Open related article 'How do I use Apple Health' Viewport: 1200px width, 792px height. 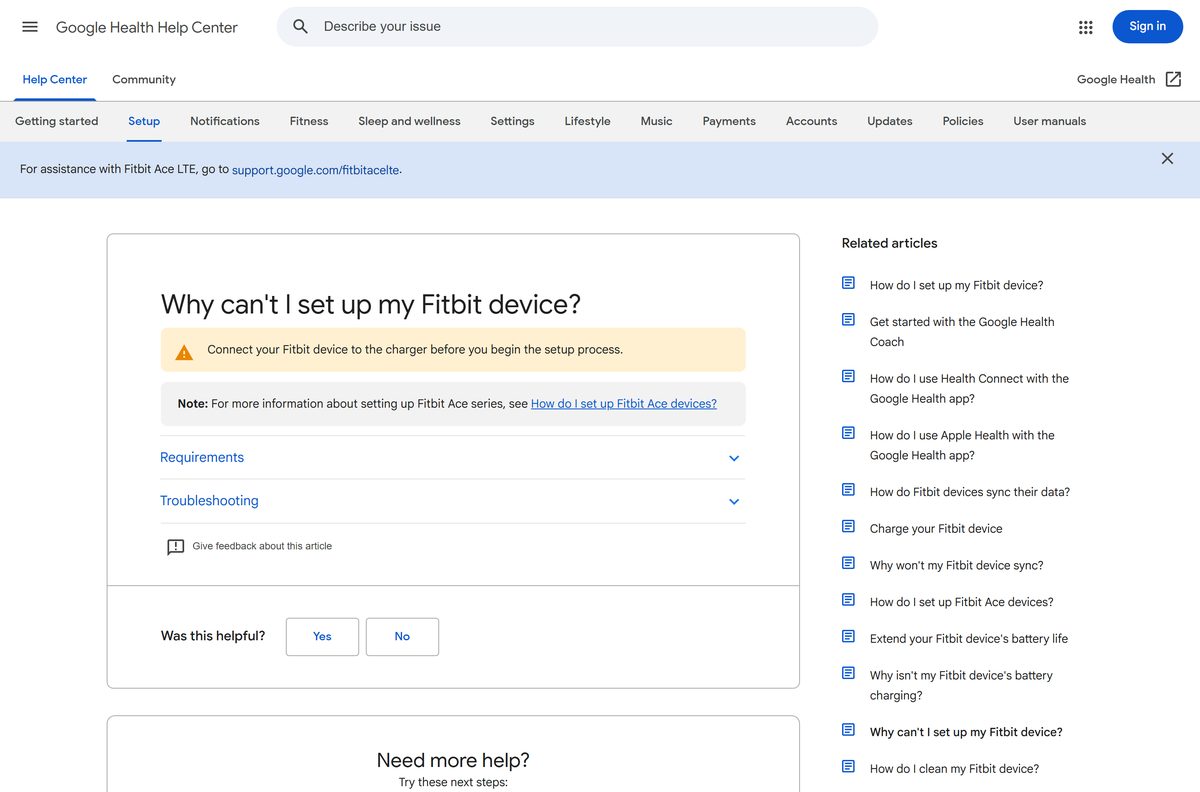[962, 445]
